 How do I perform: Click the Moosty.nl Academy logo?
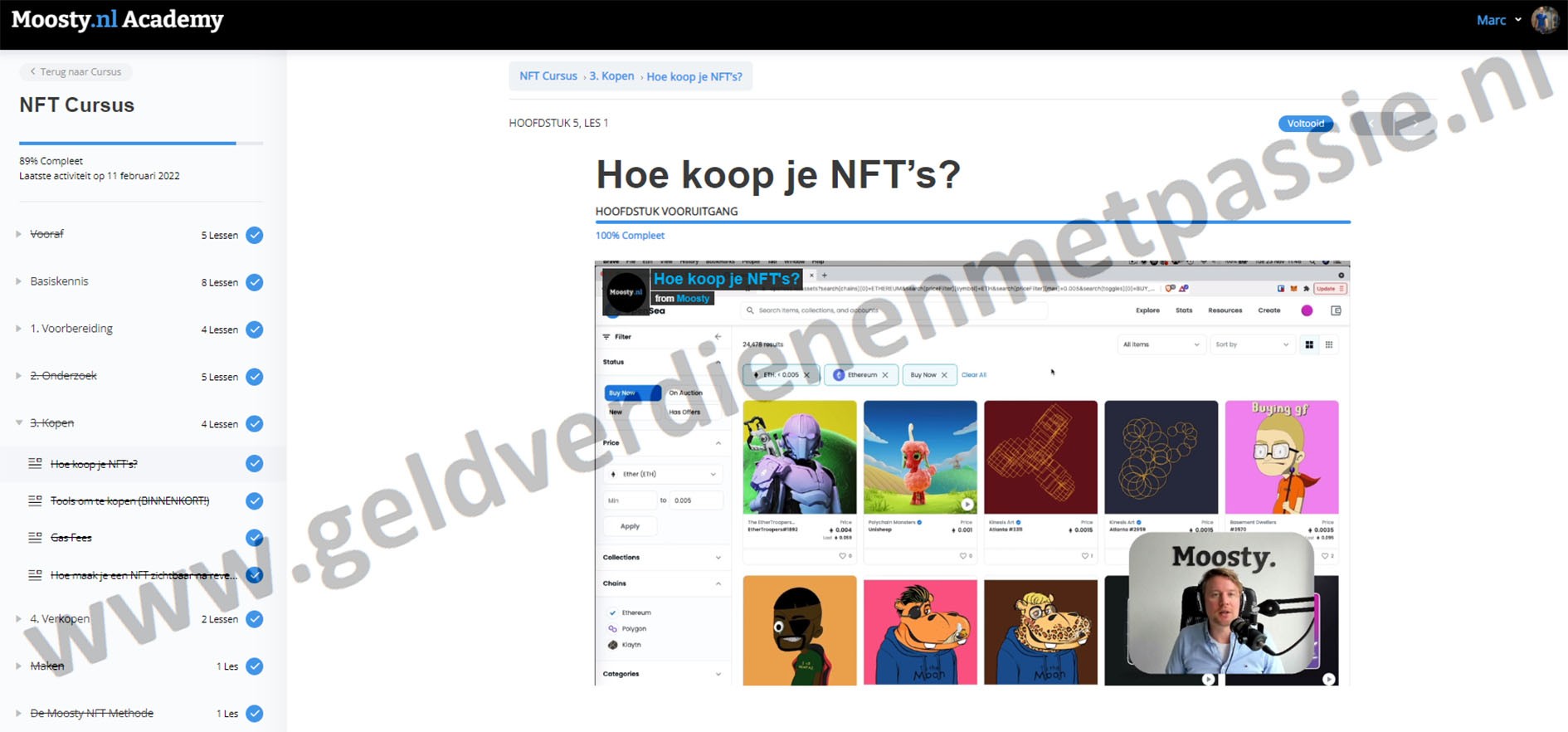117,20
